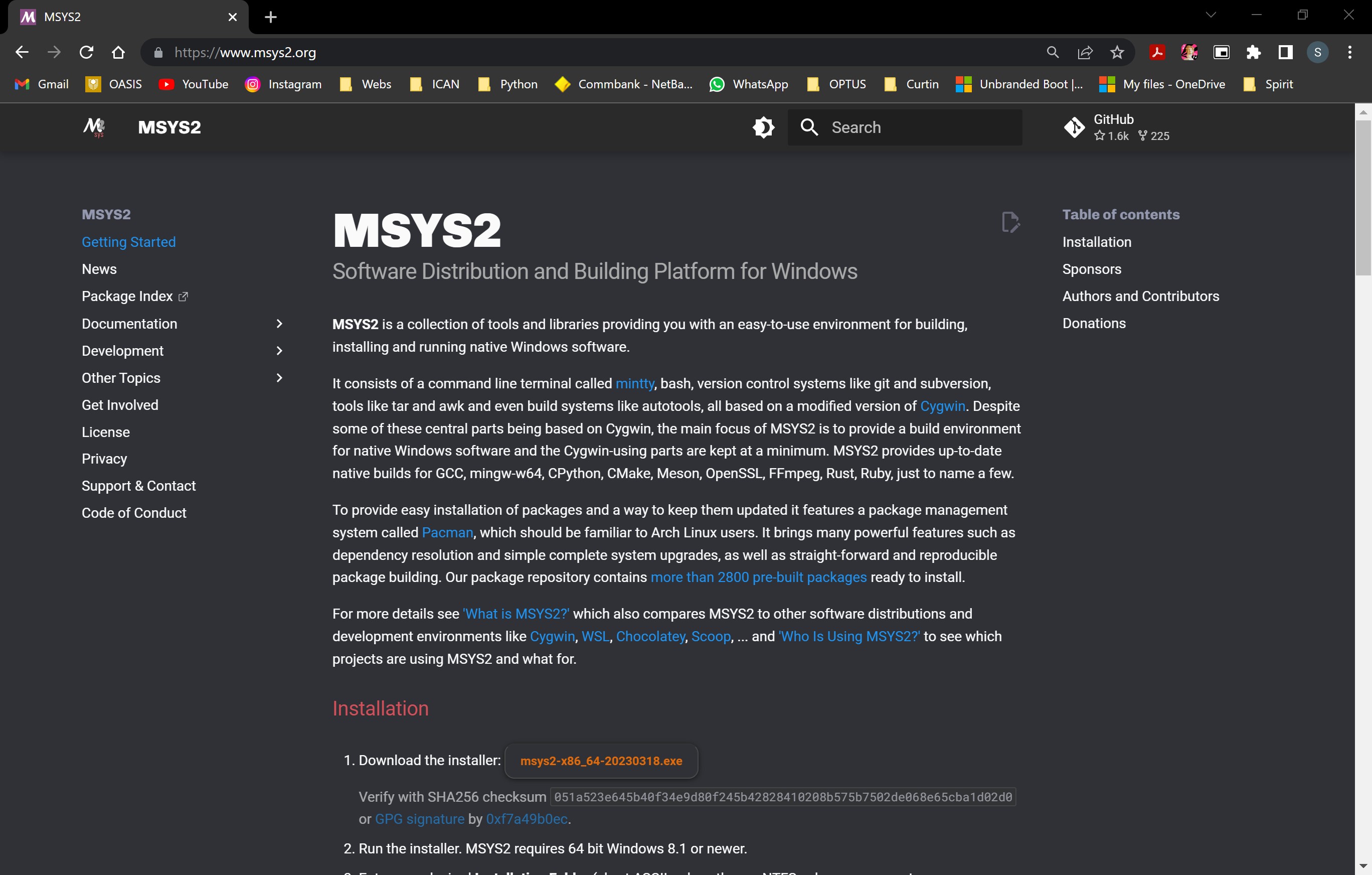Open the profile avatar S
This screenshot has height=875, width=1372.
pyautogui.click(x=1317, y=53)
